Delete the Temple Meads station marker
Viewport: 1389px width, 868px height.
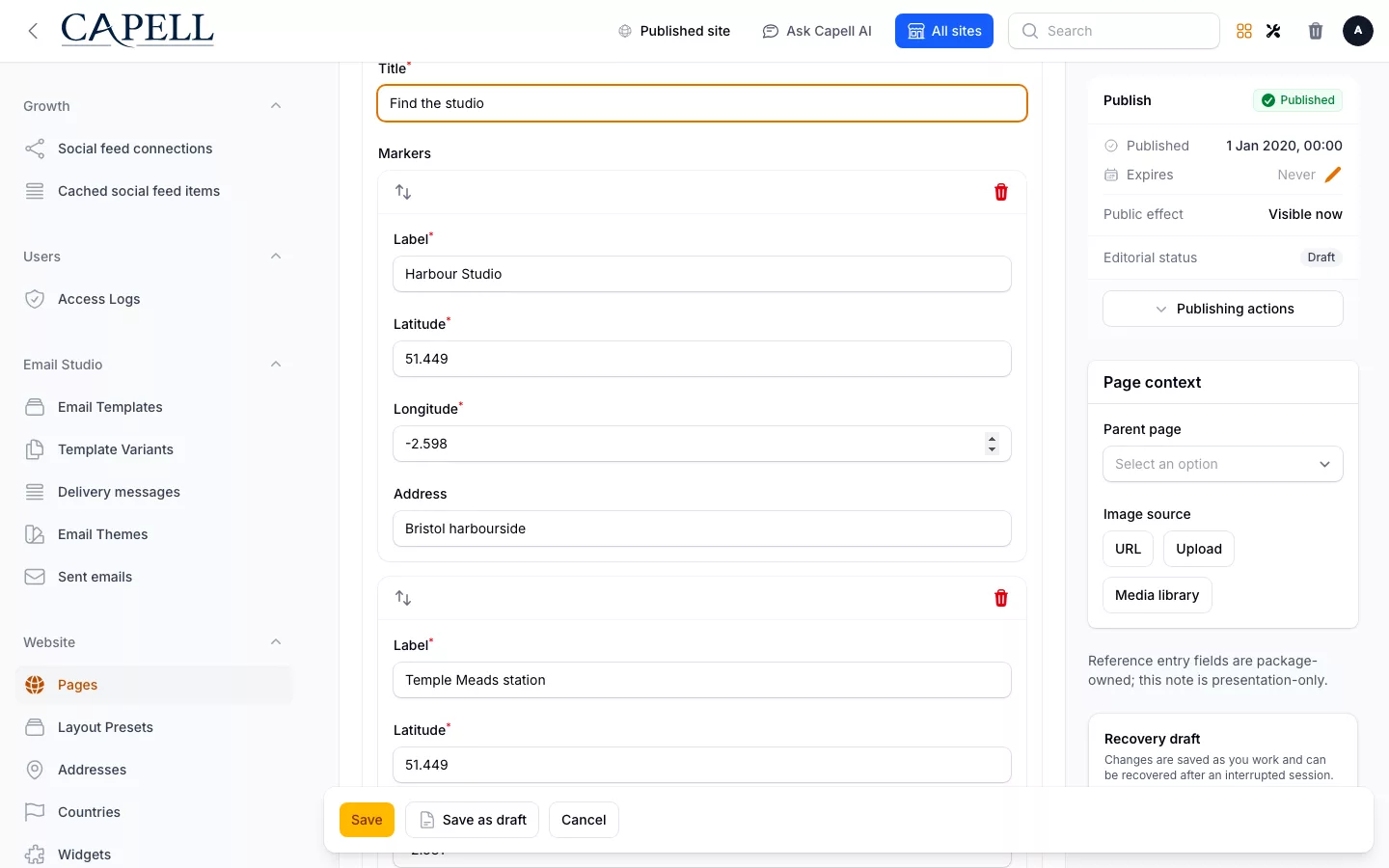[1001, 598]
